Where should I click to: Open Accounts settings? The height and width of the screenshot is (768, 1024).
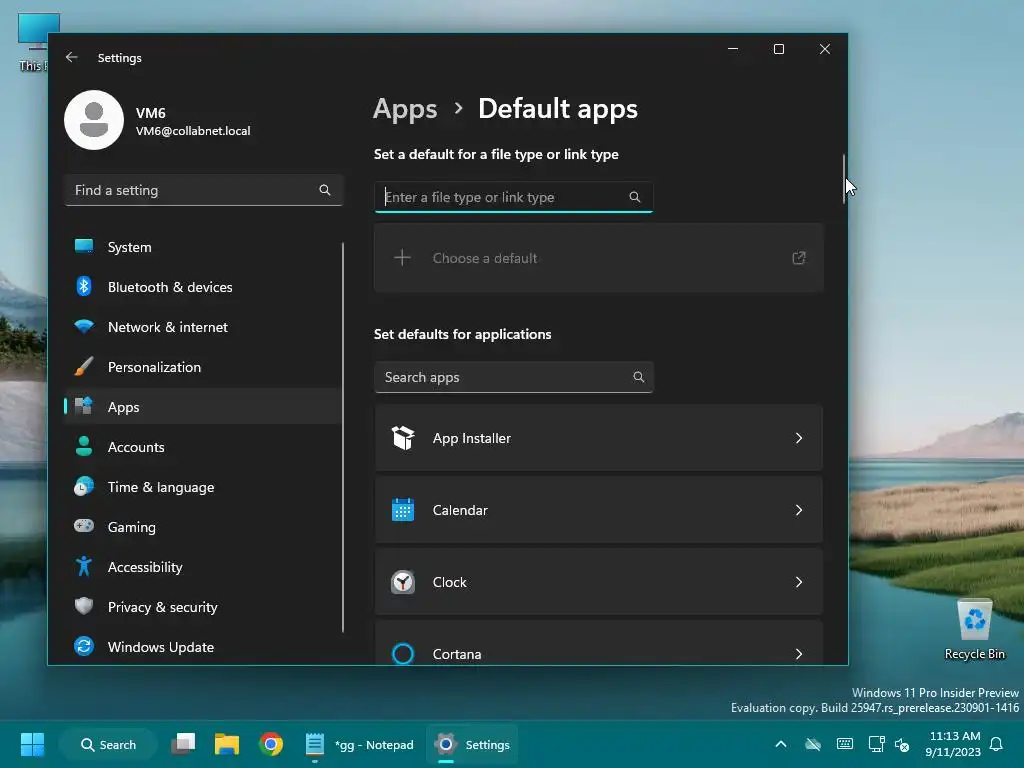pos(203,447)
